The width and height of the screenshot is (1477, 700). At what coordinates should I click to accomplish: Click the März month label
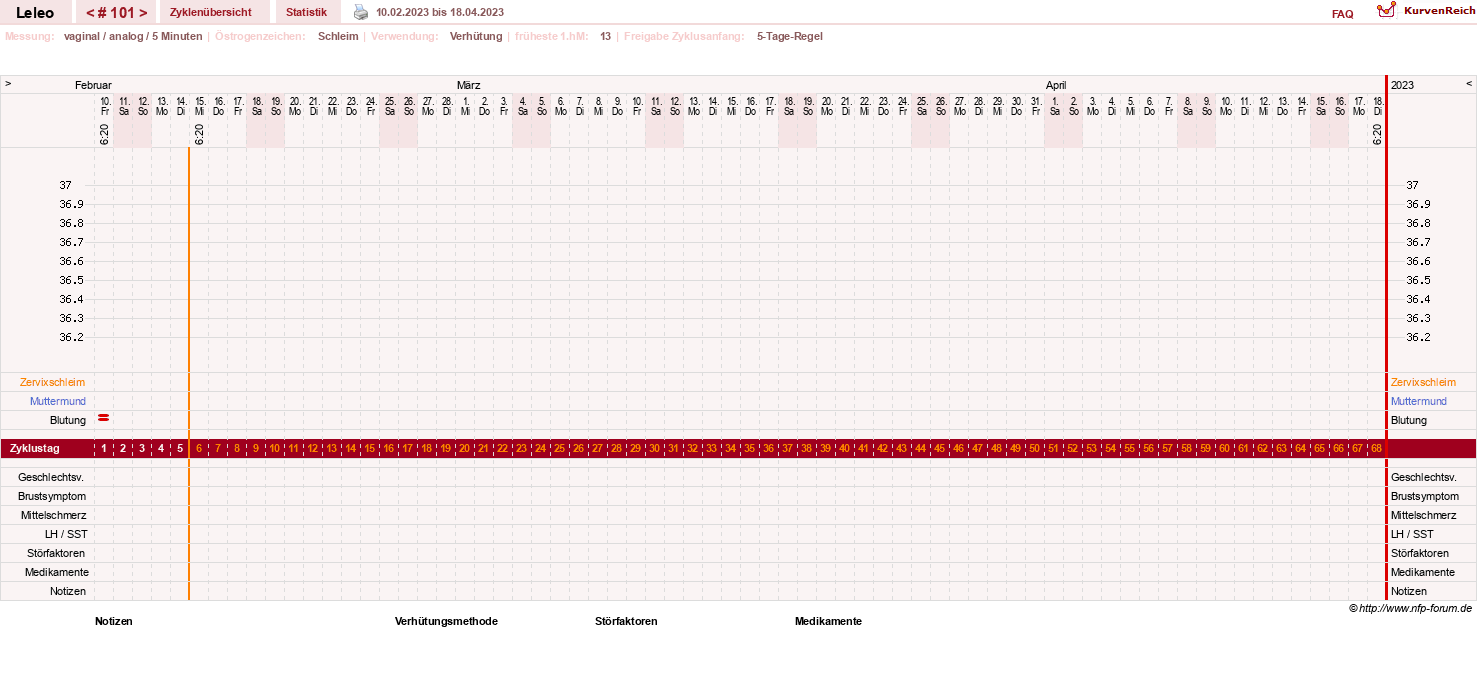468,85
